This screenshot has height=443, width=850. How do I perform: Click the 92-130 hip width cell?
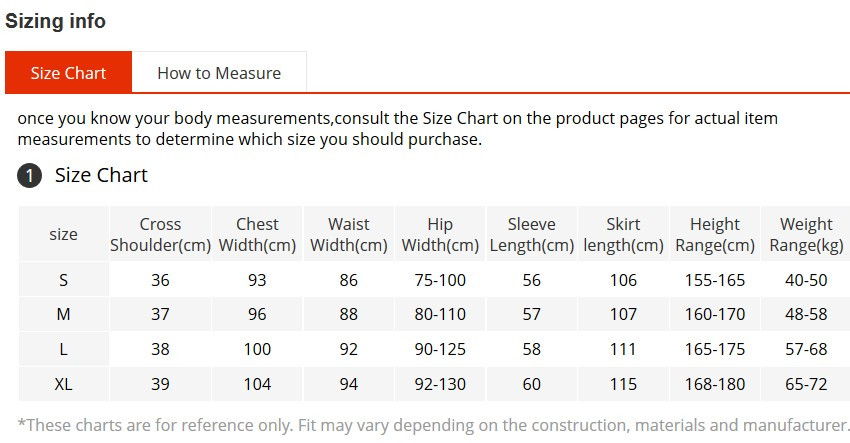coord(440,384)
